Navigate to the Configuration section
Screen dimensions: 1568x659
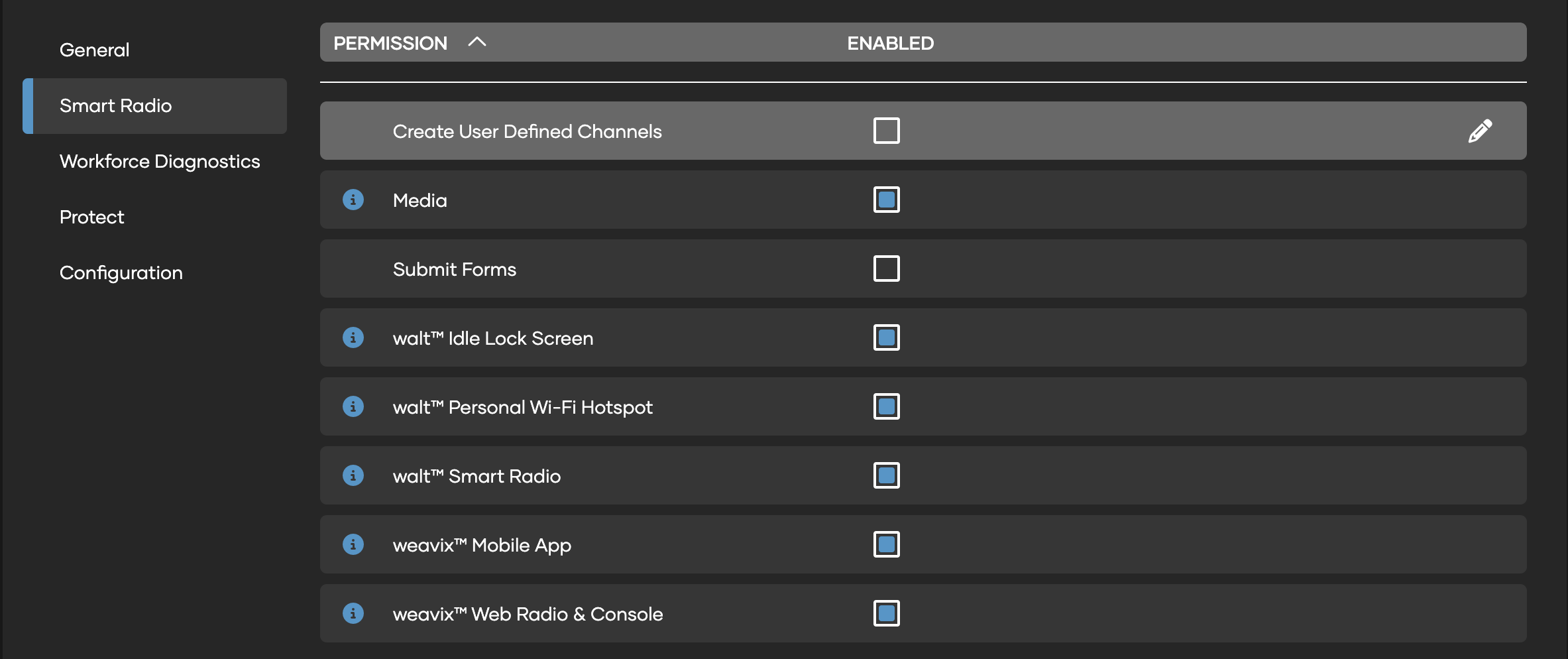(x=121, y=272)
